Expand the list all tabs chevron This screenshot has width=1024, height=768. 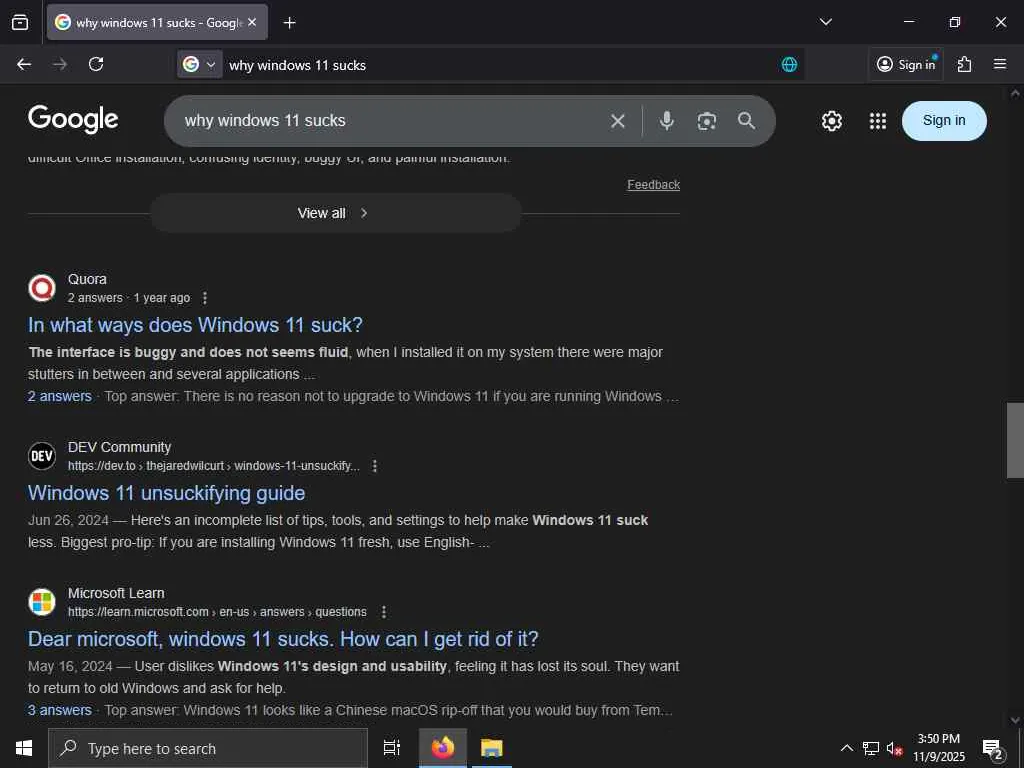tap(825, 22)
